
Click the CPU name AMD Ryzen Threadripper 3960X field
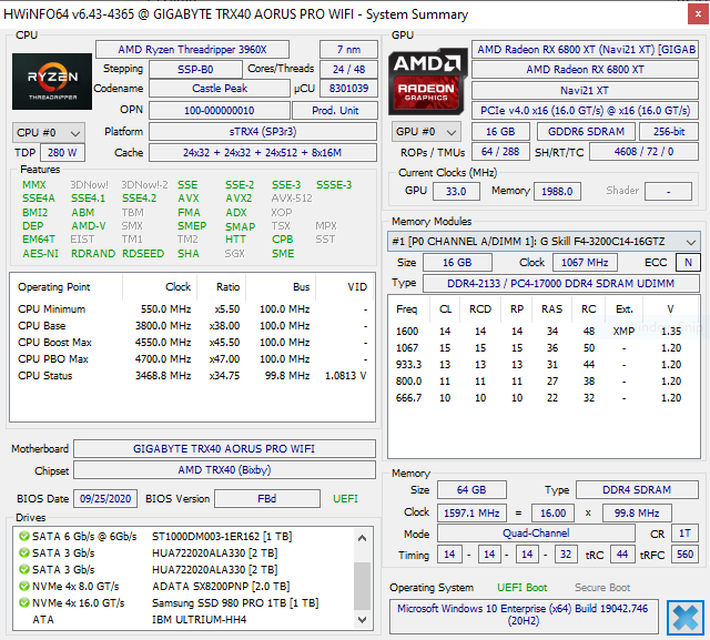coord(192,49)
